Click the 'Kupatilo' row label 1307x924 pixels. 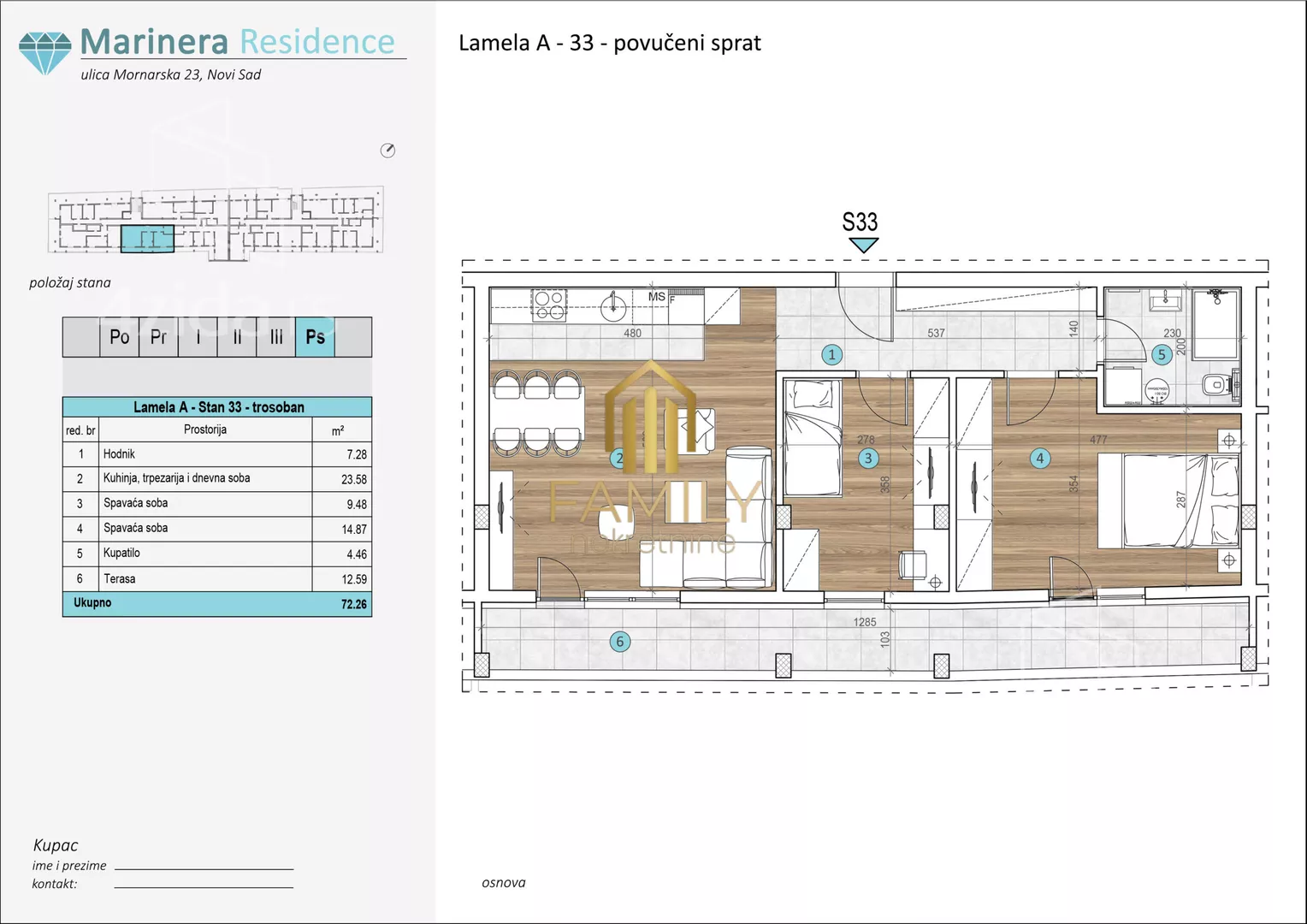121,553
